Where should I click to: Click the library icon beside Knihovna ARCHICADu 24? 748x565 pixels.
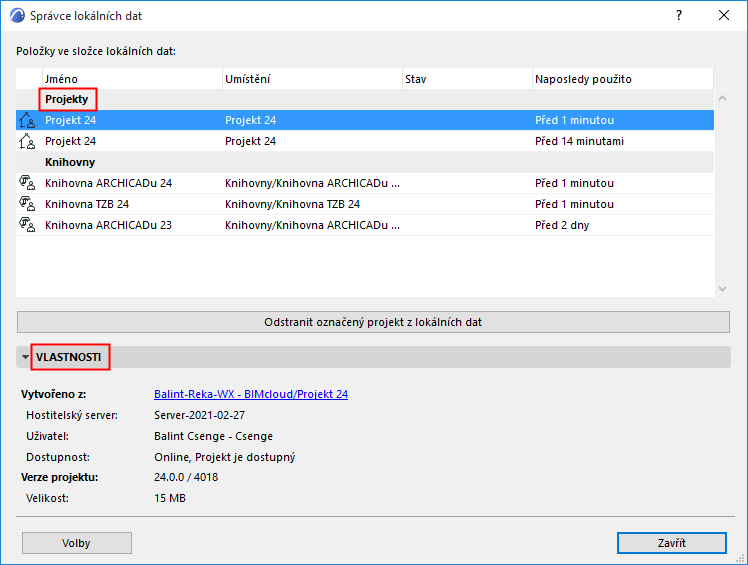pos(27,183)
